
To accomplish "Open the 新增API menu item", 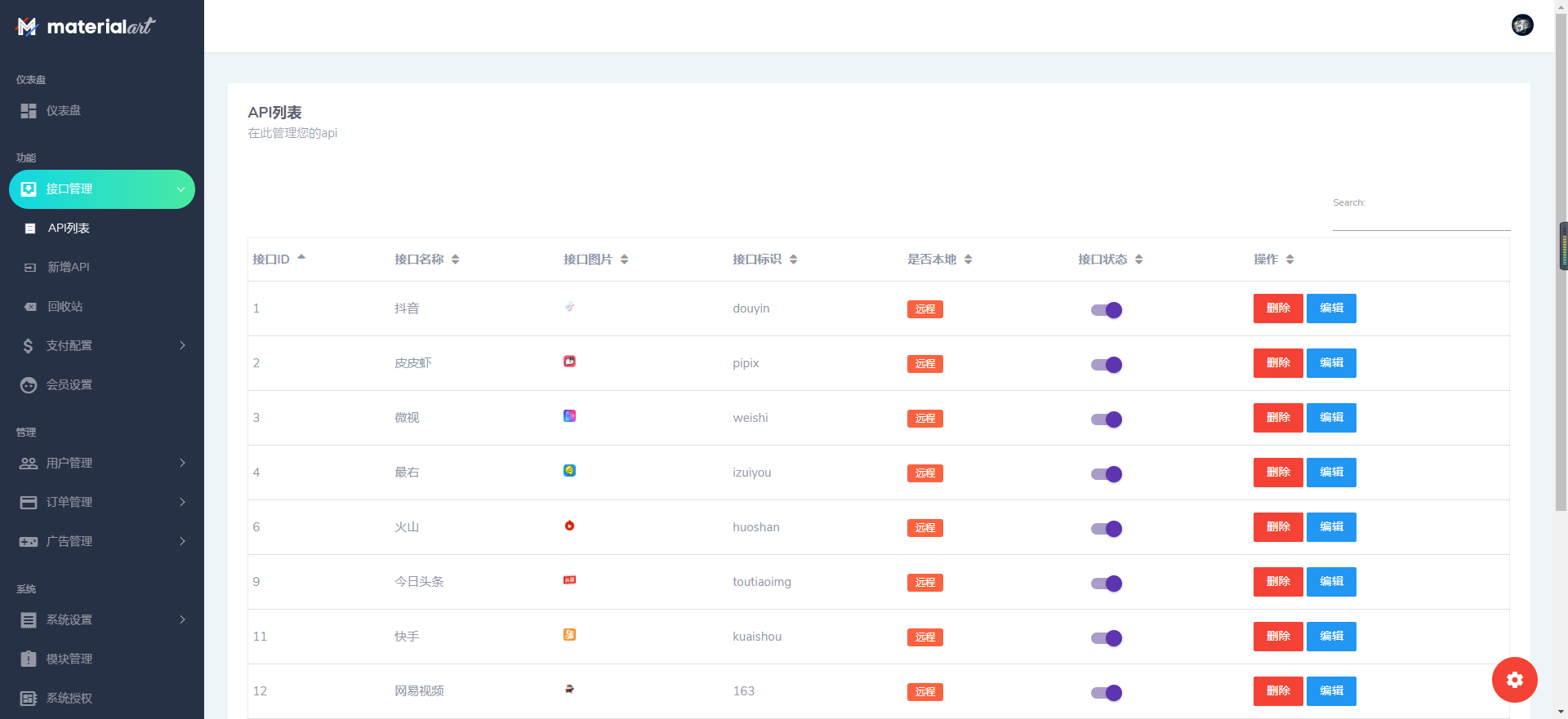I will tap(69, 268).
